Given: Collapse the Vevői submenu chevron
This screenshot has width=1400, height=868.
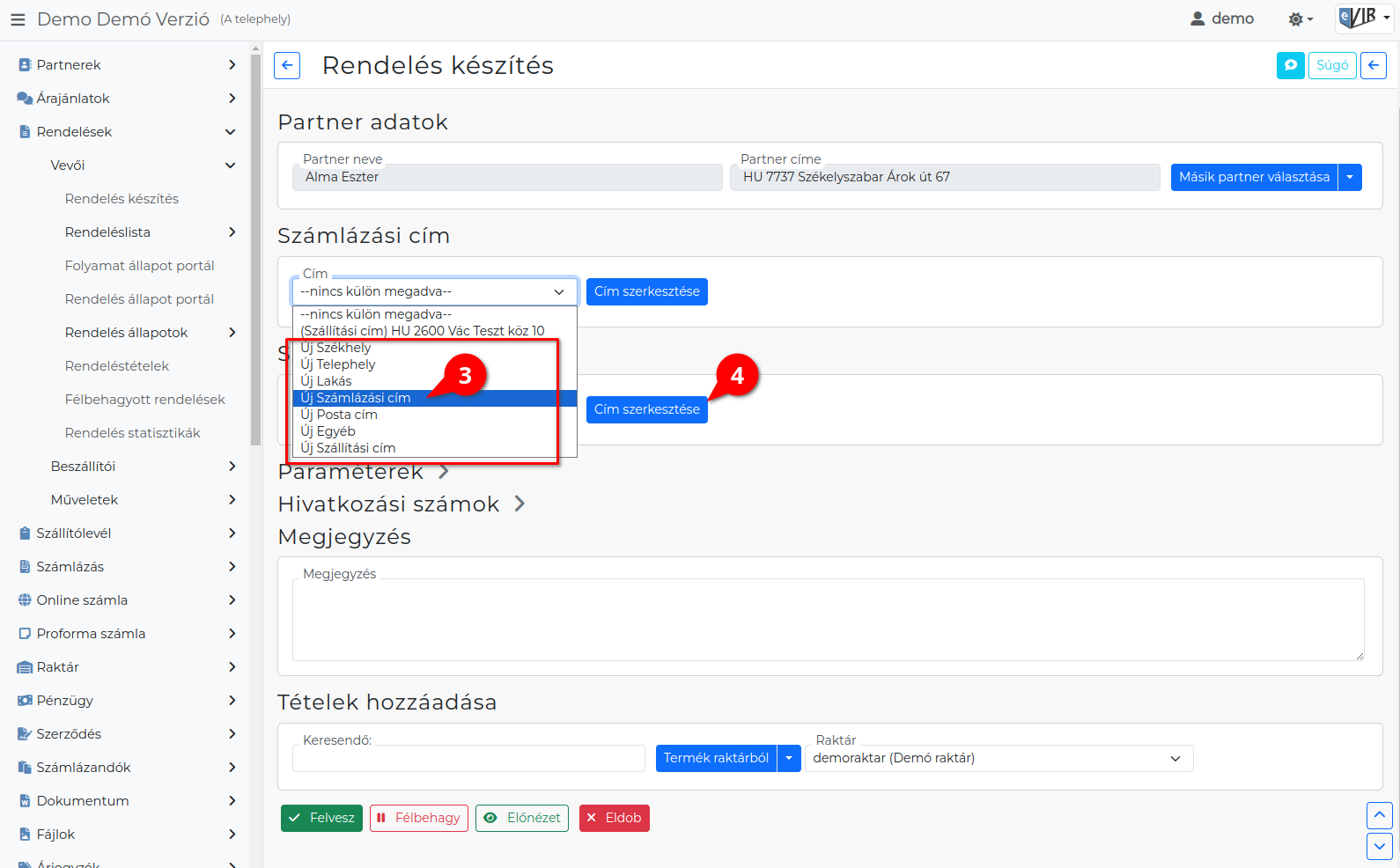Looking at the screenshot, I should coord(231,166).
